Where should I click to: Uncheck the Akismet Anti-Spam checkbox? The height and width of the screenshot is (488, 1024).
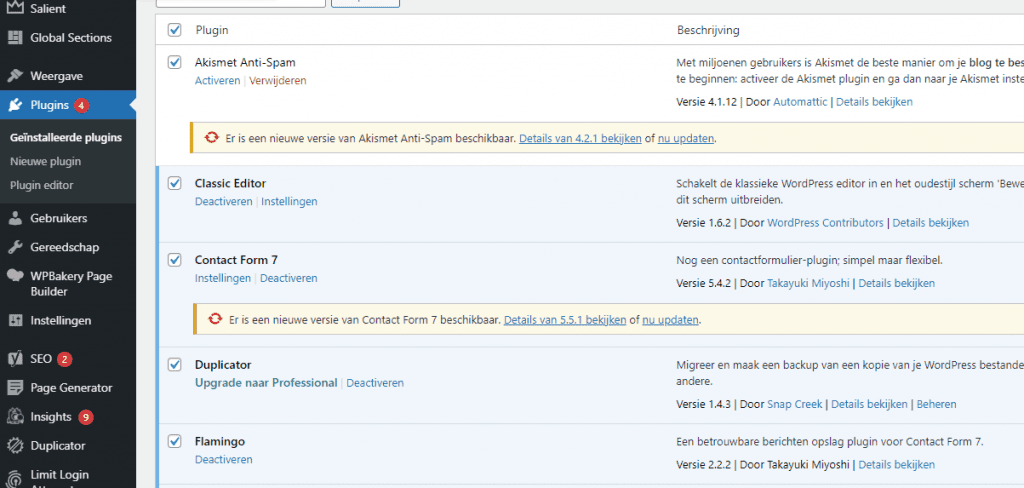tap(174, 63)
